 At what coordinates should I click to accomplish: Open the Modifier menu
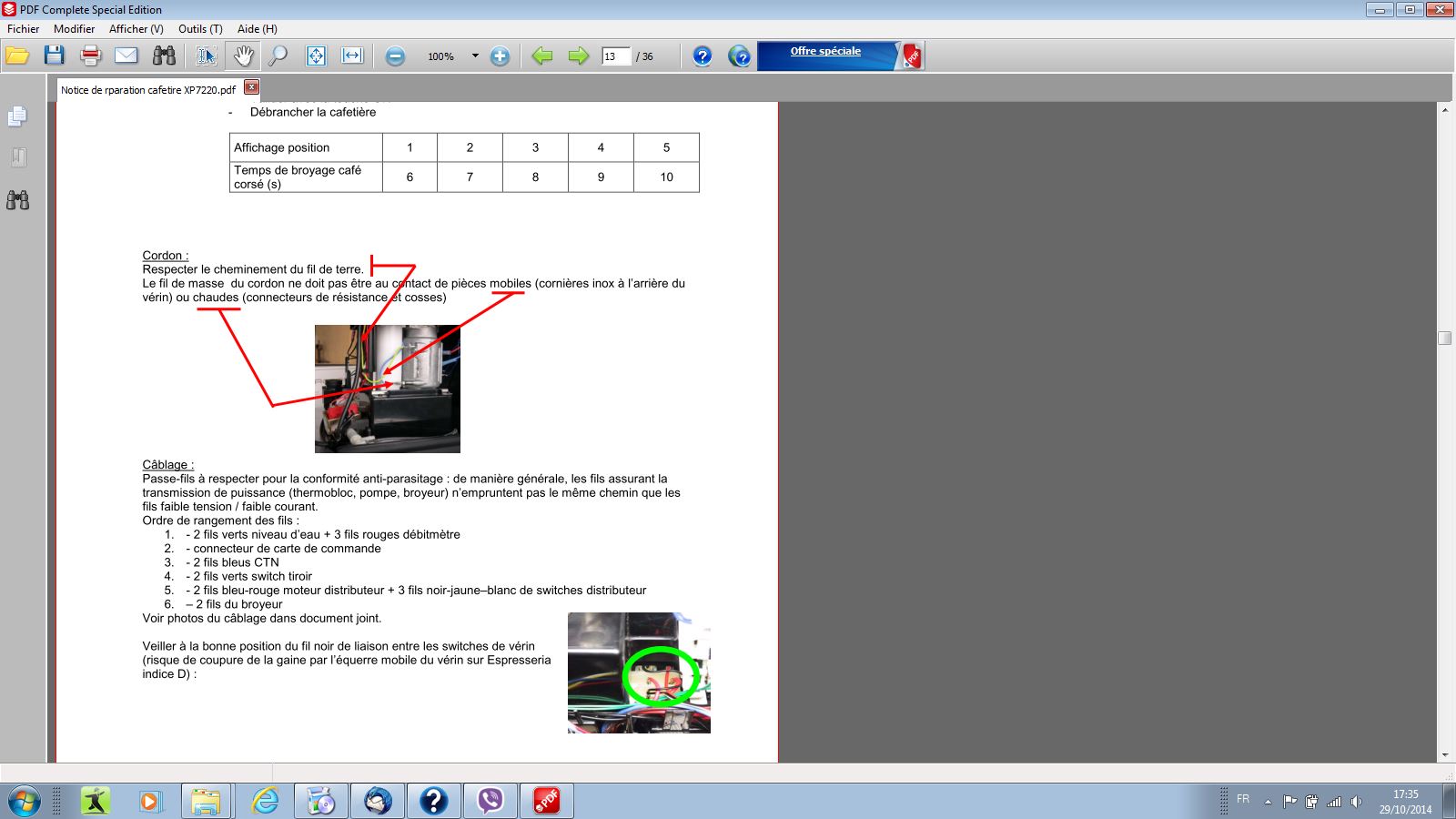click(x=75, y=29)
